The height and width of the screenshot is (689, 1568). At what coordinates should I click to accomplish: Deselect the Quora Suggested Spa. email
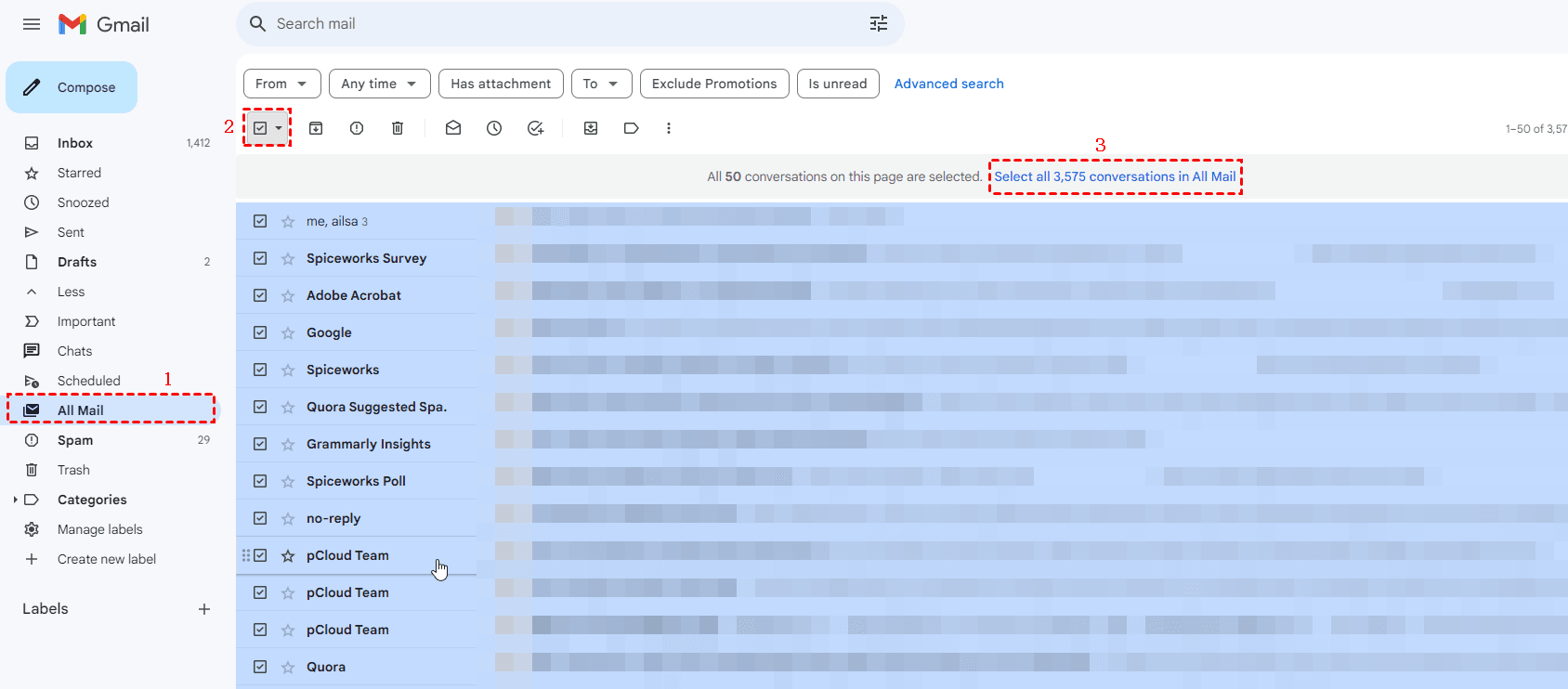(260, 407)
